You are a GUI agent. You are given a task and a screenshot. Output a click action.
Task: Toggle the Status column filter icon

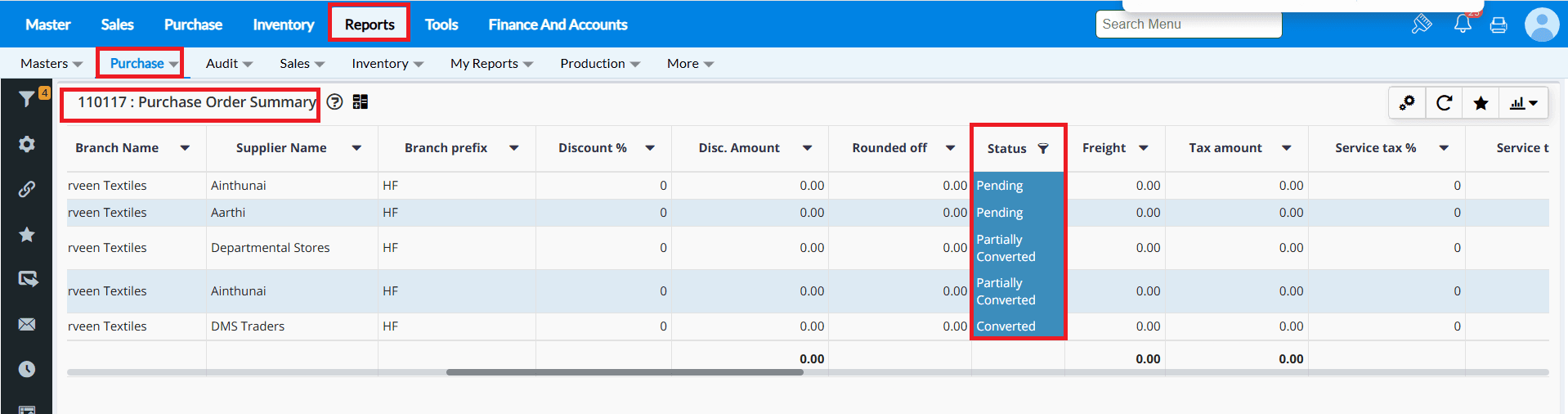pyautogui.click(x=1043, y=148)
